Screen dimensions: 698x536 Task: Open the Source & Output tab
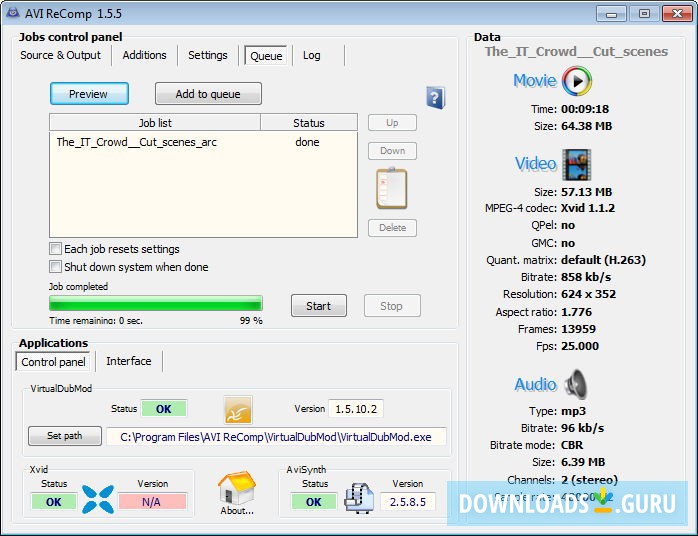coord(61,55)
